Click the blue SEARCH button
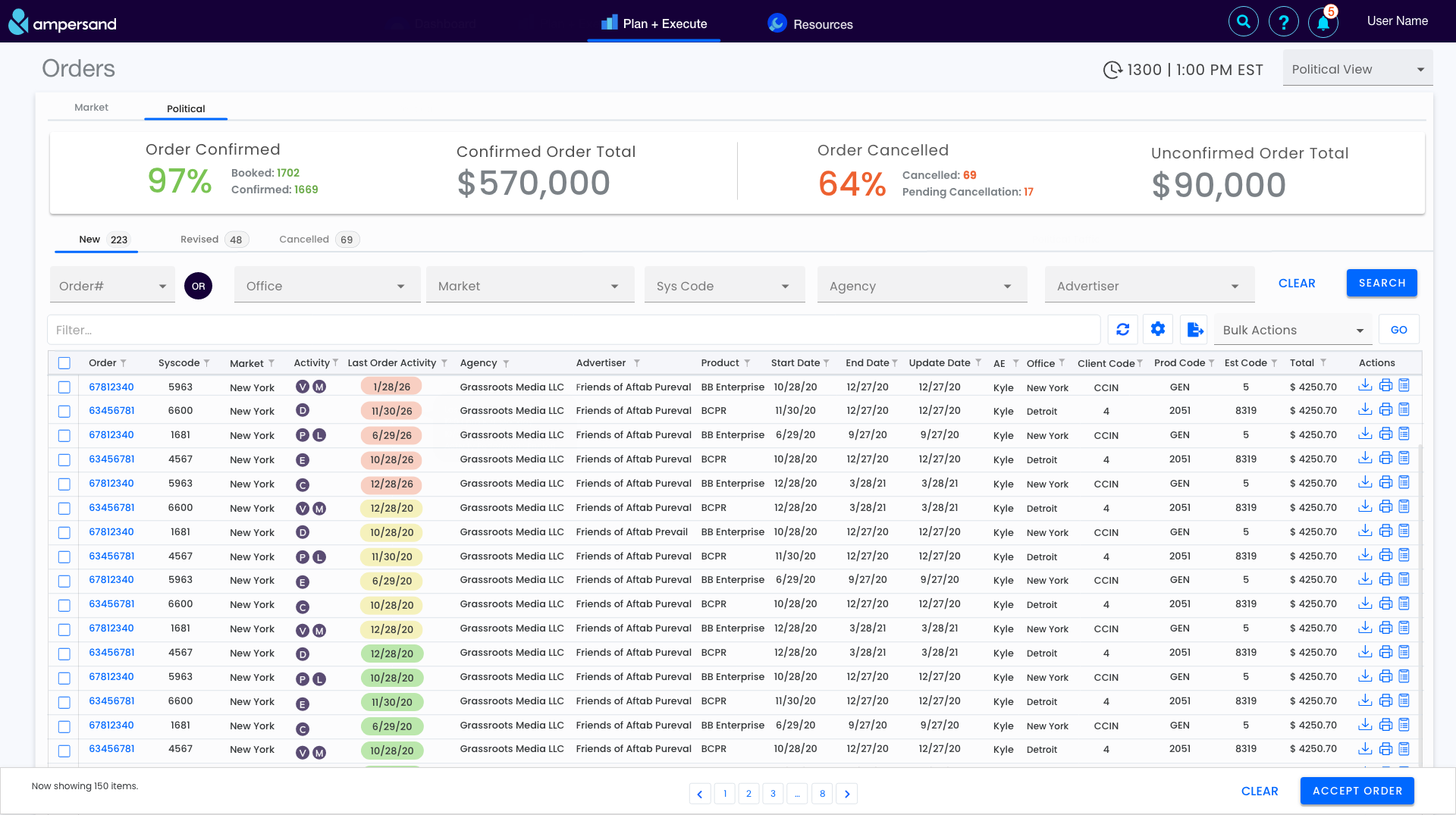This screenshot has width=1456, height=815. (1382, 283)
